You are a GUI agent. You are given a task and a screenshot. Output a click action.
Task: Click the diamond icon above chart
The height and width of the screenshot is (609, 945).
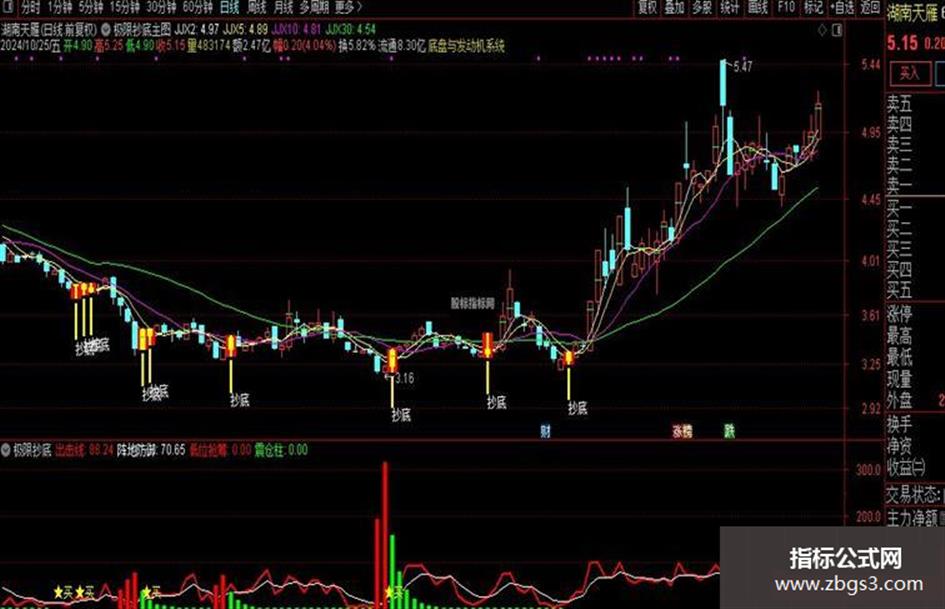tap(822, 30)
